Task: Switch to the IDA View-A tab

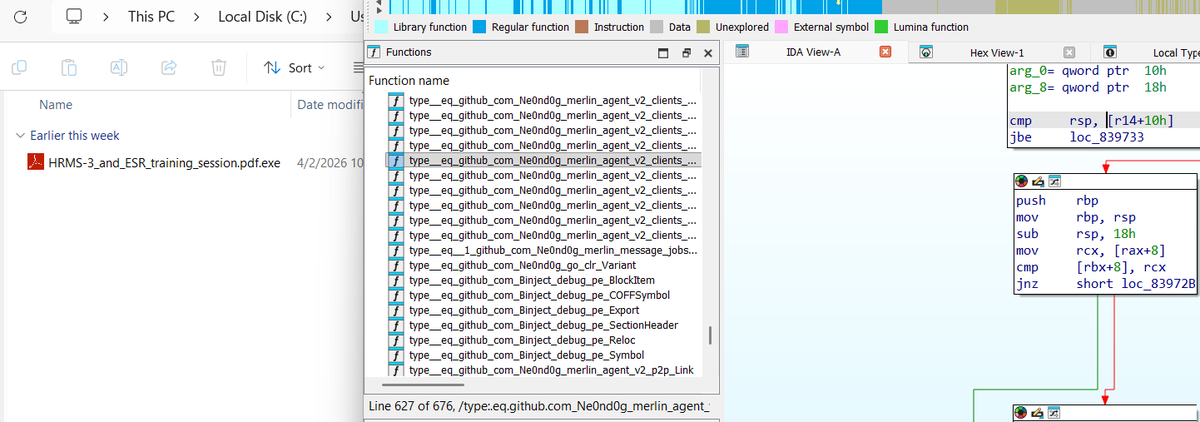Action: click(x=814, y=52)
